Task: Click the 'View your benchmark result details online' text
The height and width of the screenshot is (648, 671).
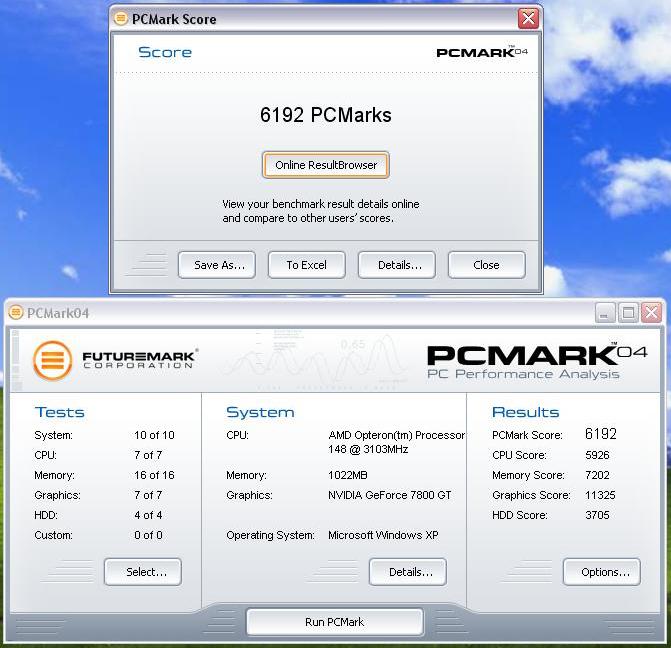Action: [x=321, y=204]
